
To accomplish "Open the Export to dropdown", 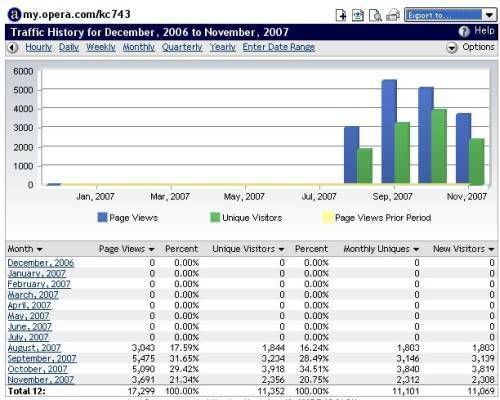I will (x=451, y=15).
